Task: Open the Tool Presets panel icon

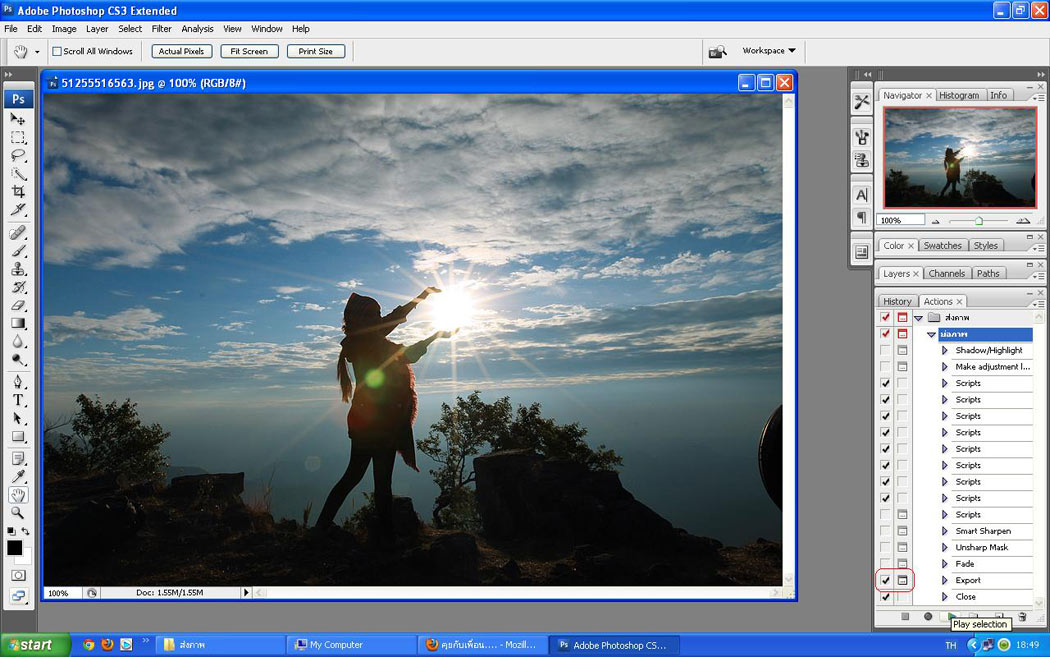Action: click(x=861, y=102)
